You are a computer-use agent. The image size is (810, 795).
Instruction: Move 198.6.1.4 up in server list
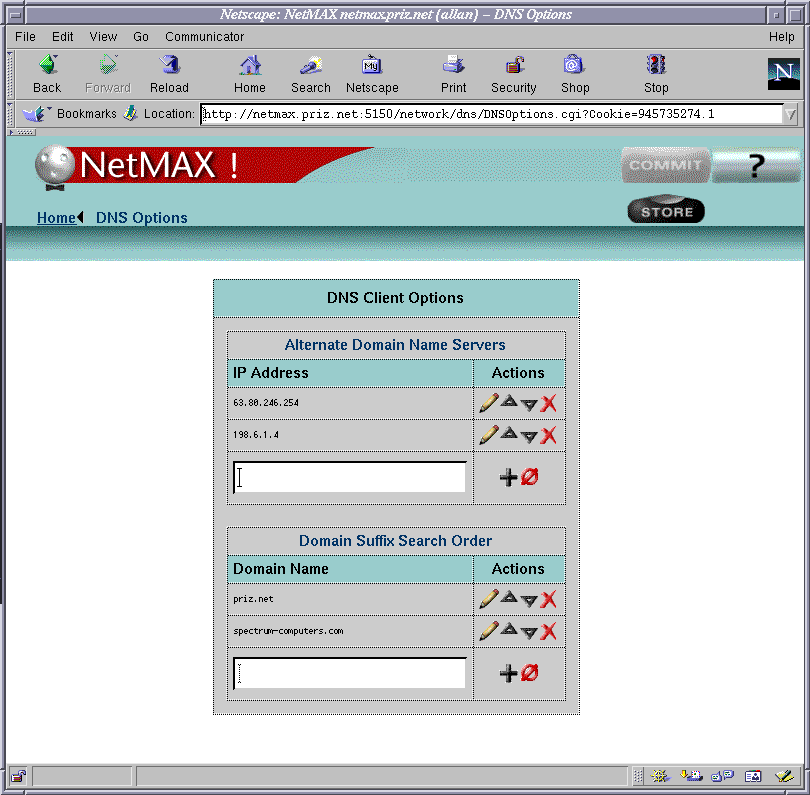click(509, 433)
